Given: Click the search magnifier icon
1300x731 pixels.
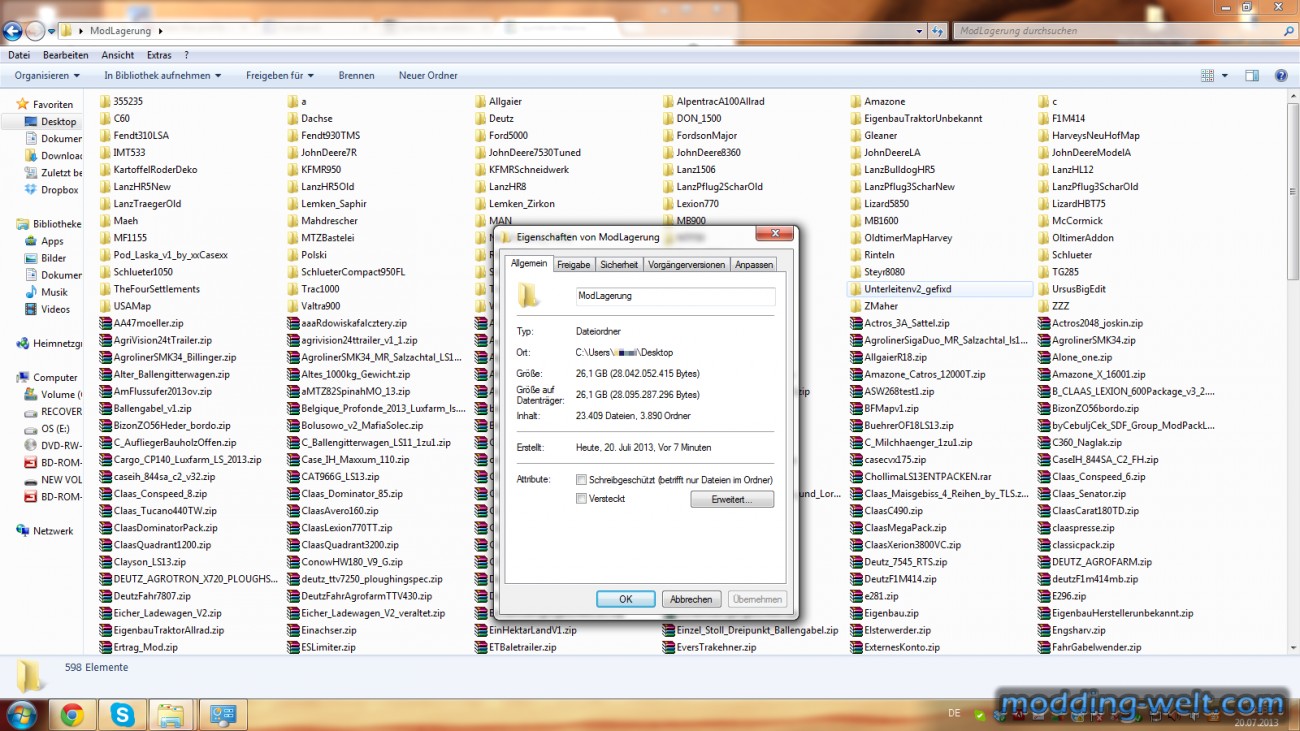Looking at the screenshot, I should pyautogui.click(x=1289, y=31).
